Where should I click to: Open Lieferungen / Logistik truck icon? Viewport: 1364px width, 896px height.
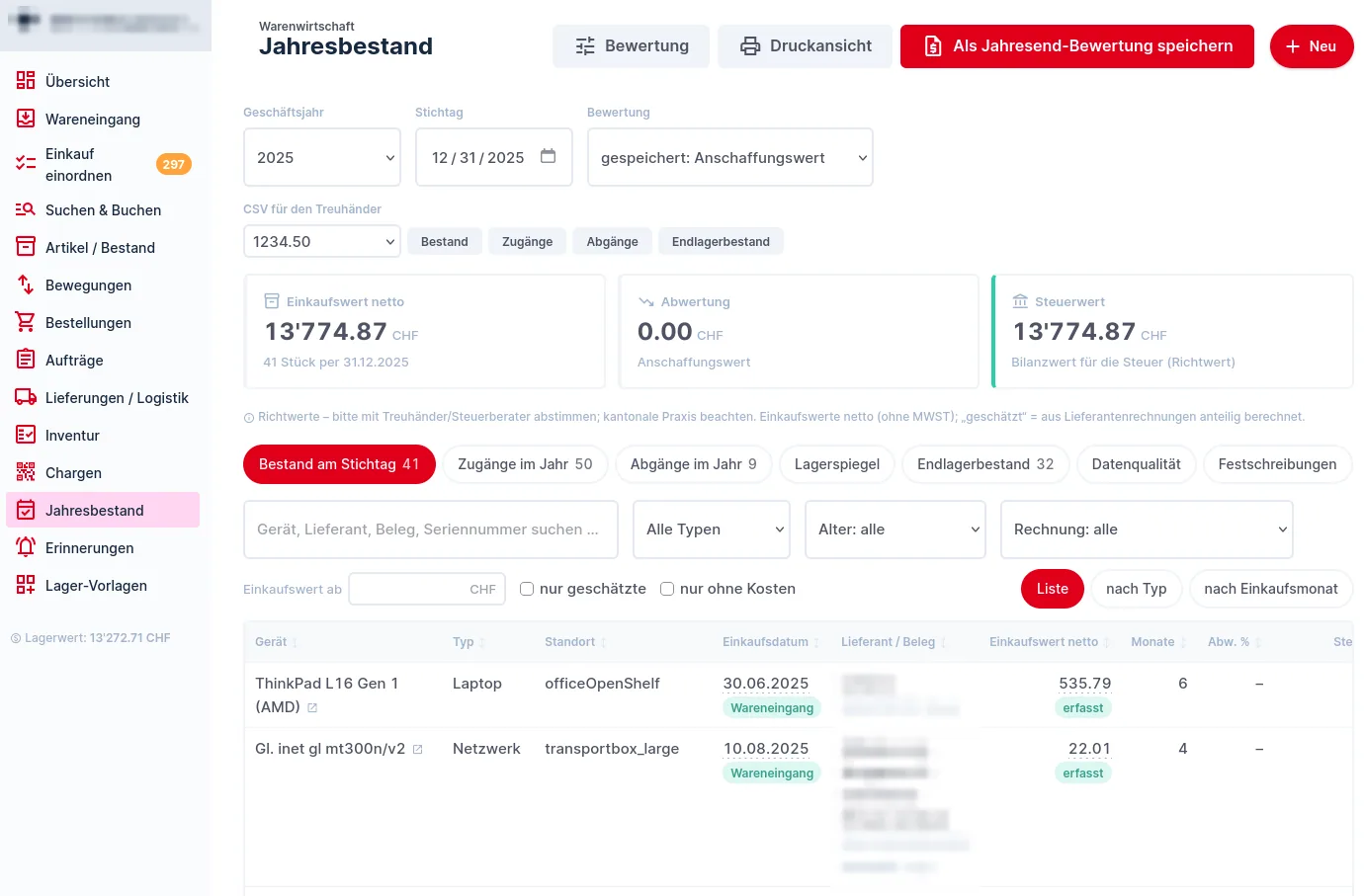coord(26,397)
